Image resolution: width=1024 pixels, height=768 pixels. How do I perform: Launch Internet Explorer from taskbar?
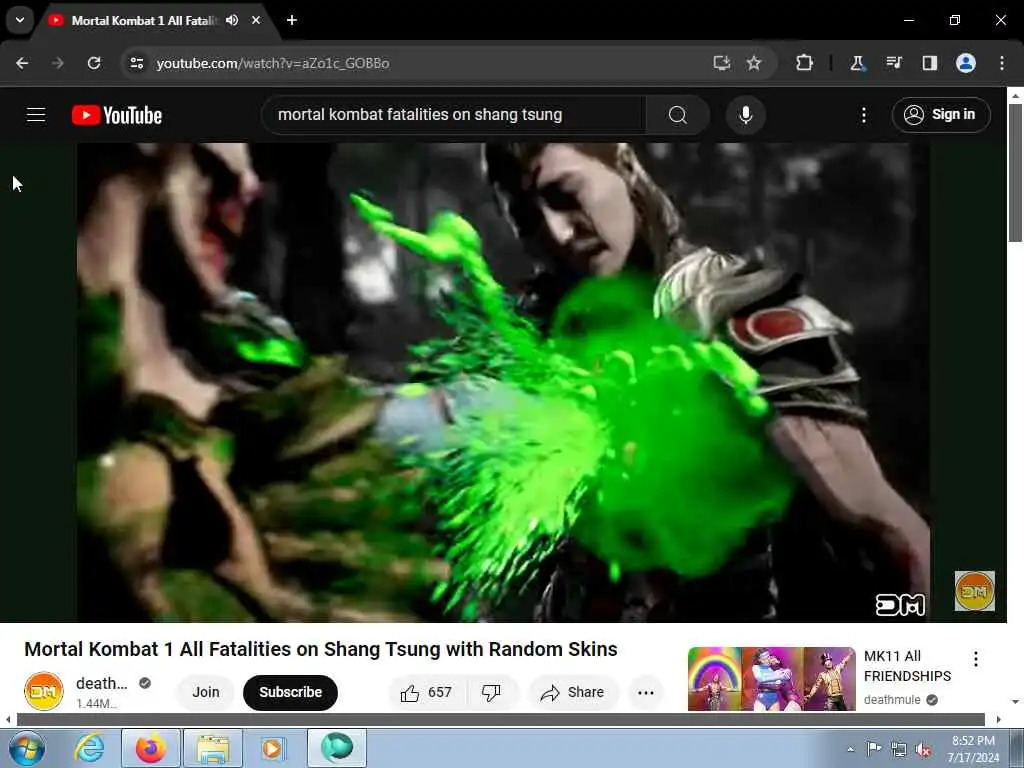[89, 748]
